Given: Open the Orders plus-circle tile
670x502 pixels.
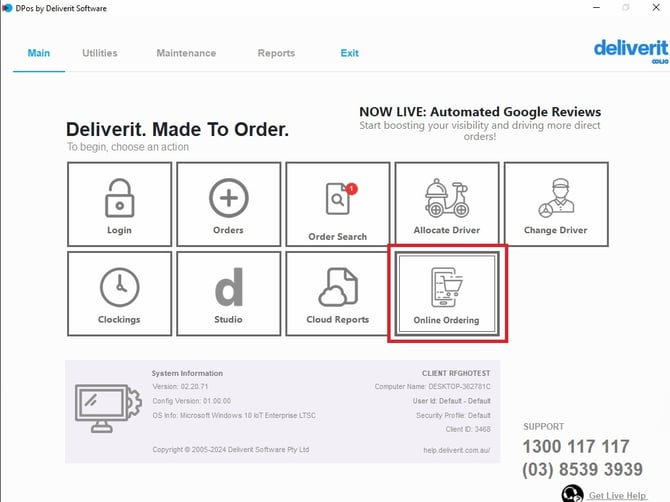Looking at the screenshot, I should coord(229,204).
